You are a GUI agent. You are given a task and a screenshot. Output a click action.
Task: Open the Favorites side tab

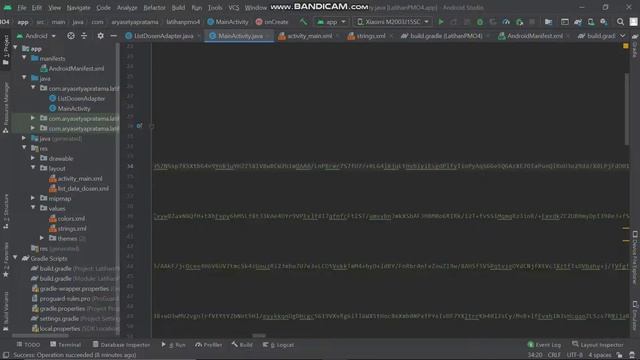tap(5, 260)
